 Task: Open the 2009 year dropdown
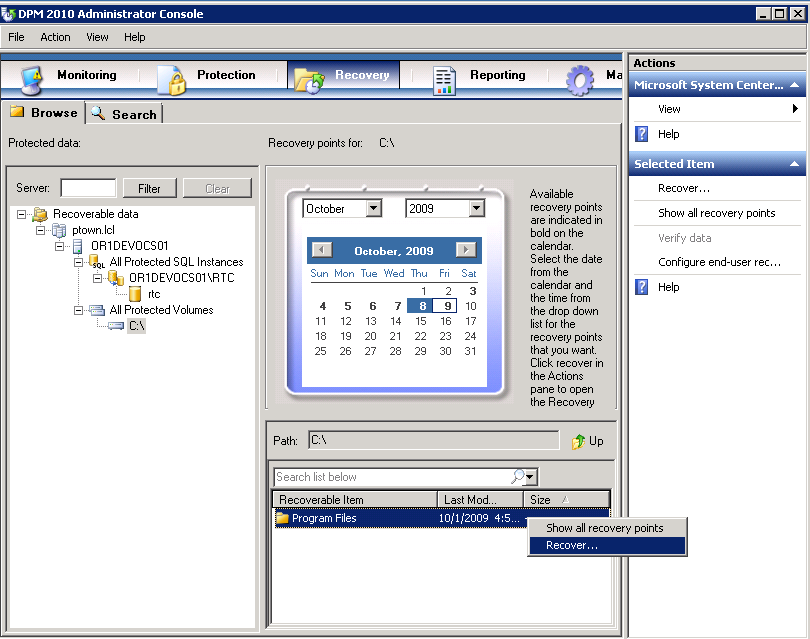[476, 209]
